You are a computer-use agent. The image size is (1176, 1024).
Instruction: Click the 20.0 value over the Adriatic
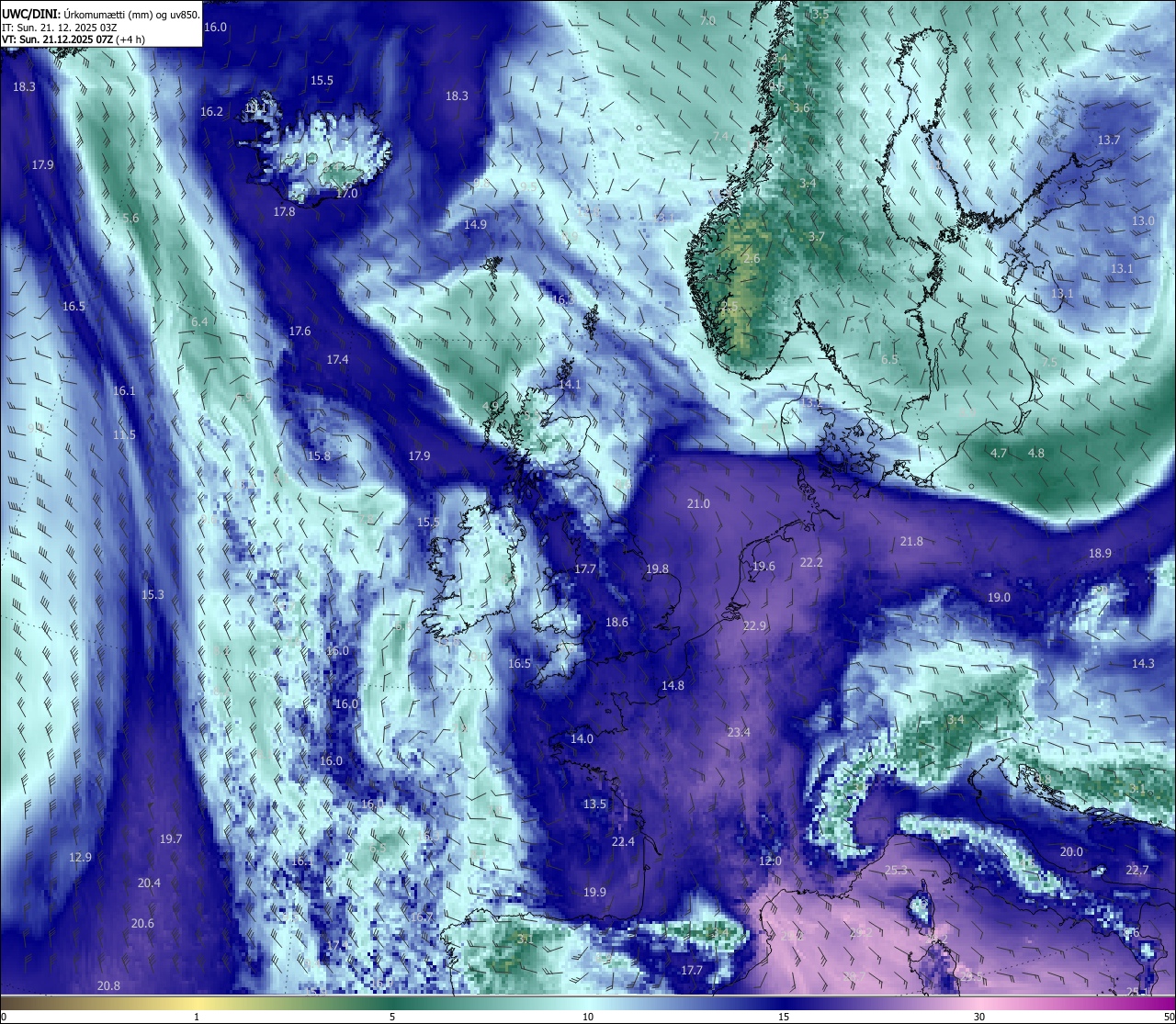tap(1071, 851)
